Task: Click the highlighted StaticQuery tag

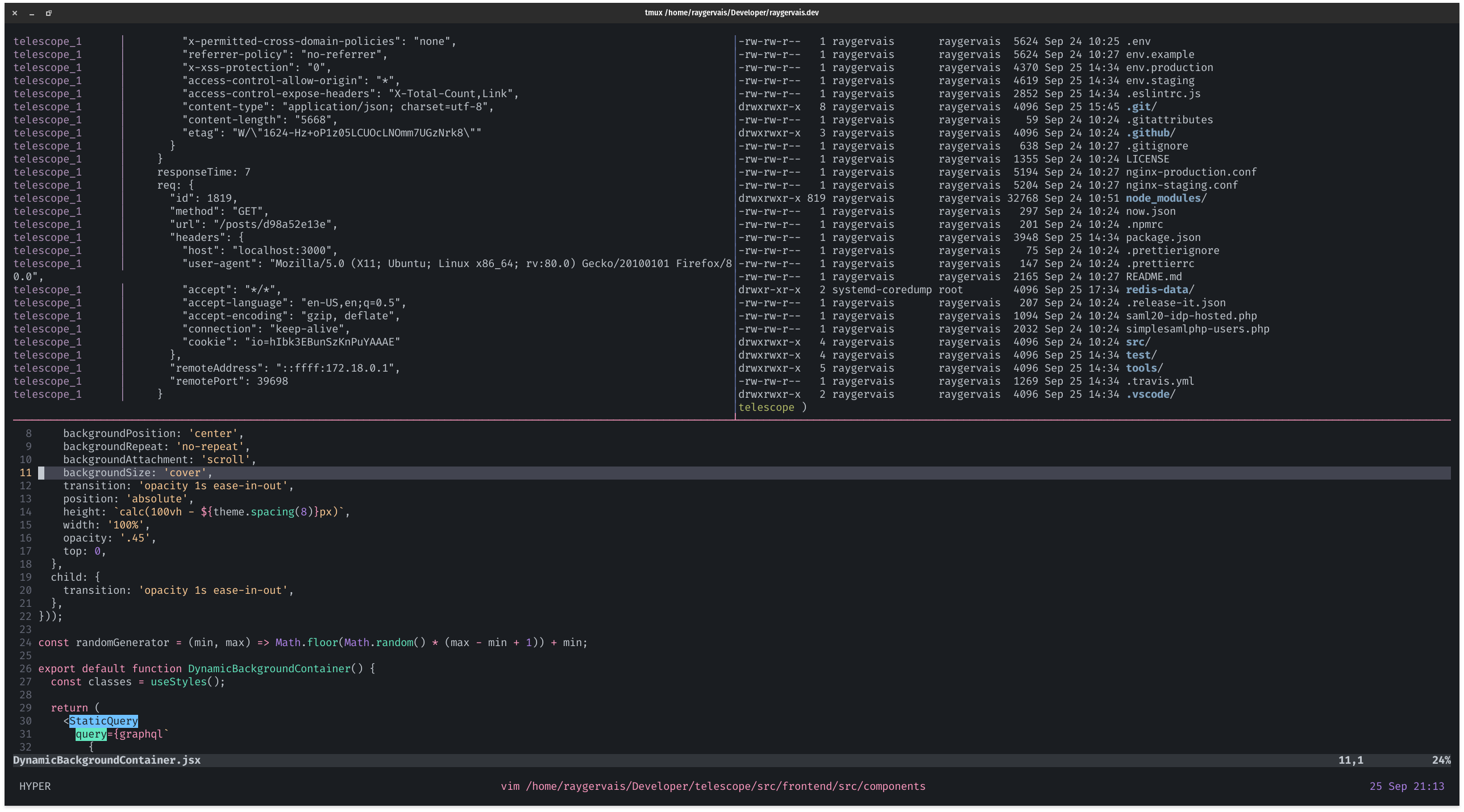Action: (103, 721)
